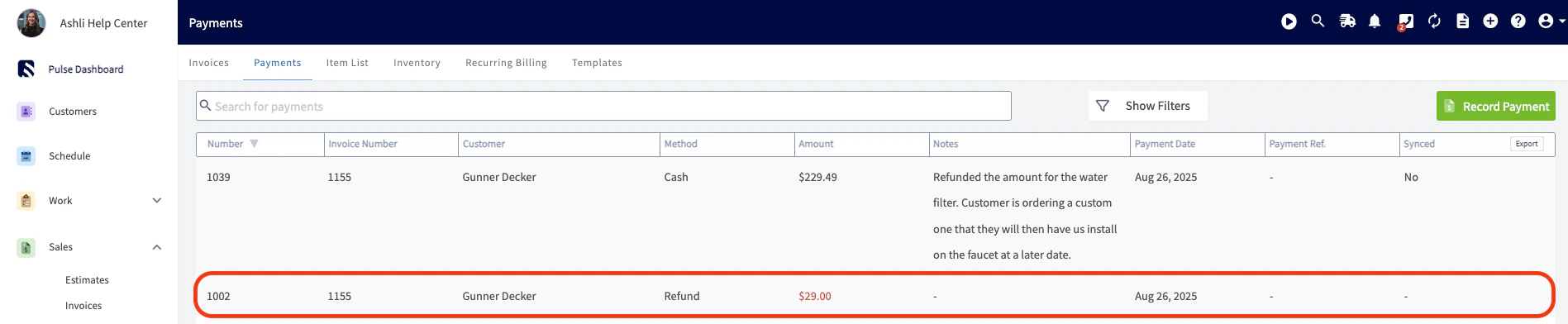Open payment number 1002
The image size is (1568, 324).
[218, 296]
